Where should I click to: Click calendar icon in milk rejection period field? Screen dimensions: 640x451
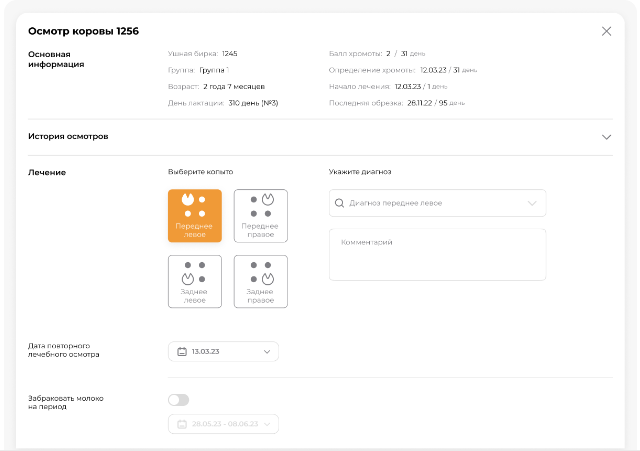tap(182, 424)
